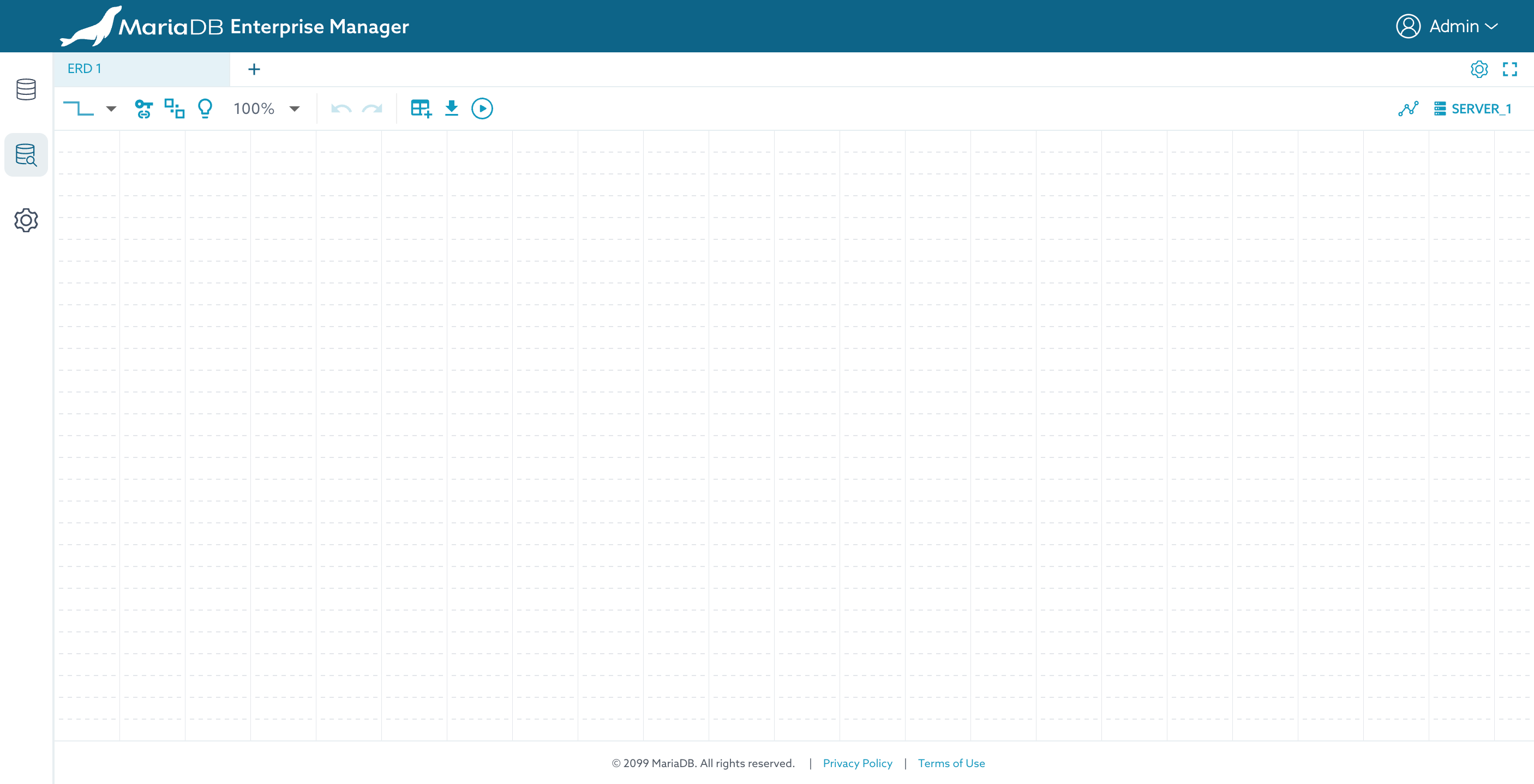Run the apply script play button
This screenshot has height=784, width=1534.
(x=482, y=108)
